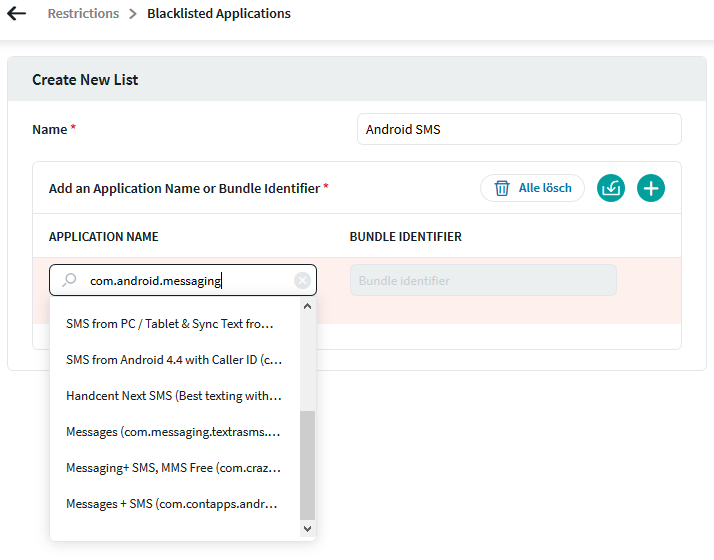Click the magnifier search icon

[x=69, y=281]
